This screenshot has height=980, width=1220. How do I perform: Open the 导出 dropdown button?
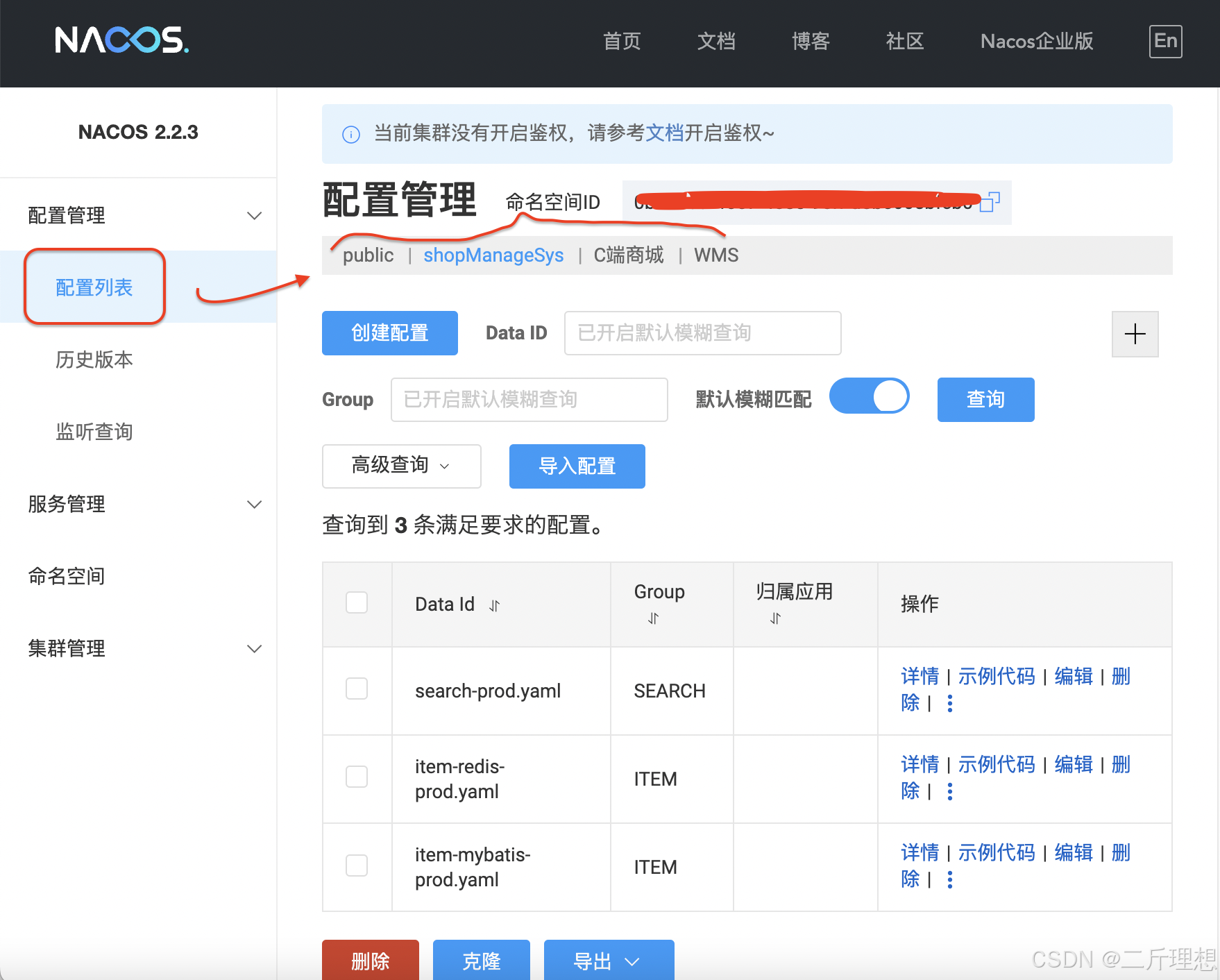pyautogui.click(x=609, y=961)
